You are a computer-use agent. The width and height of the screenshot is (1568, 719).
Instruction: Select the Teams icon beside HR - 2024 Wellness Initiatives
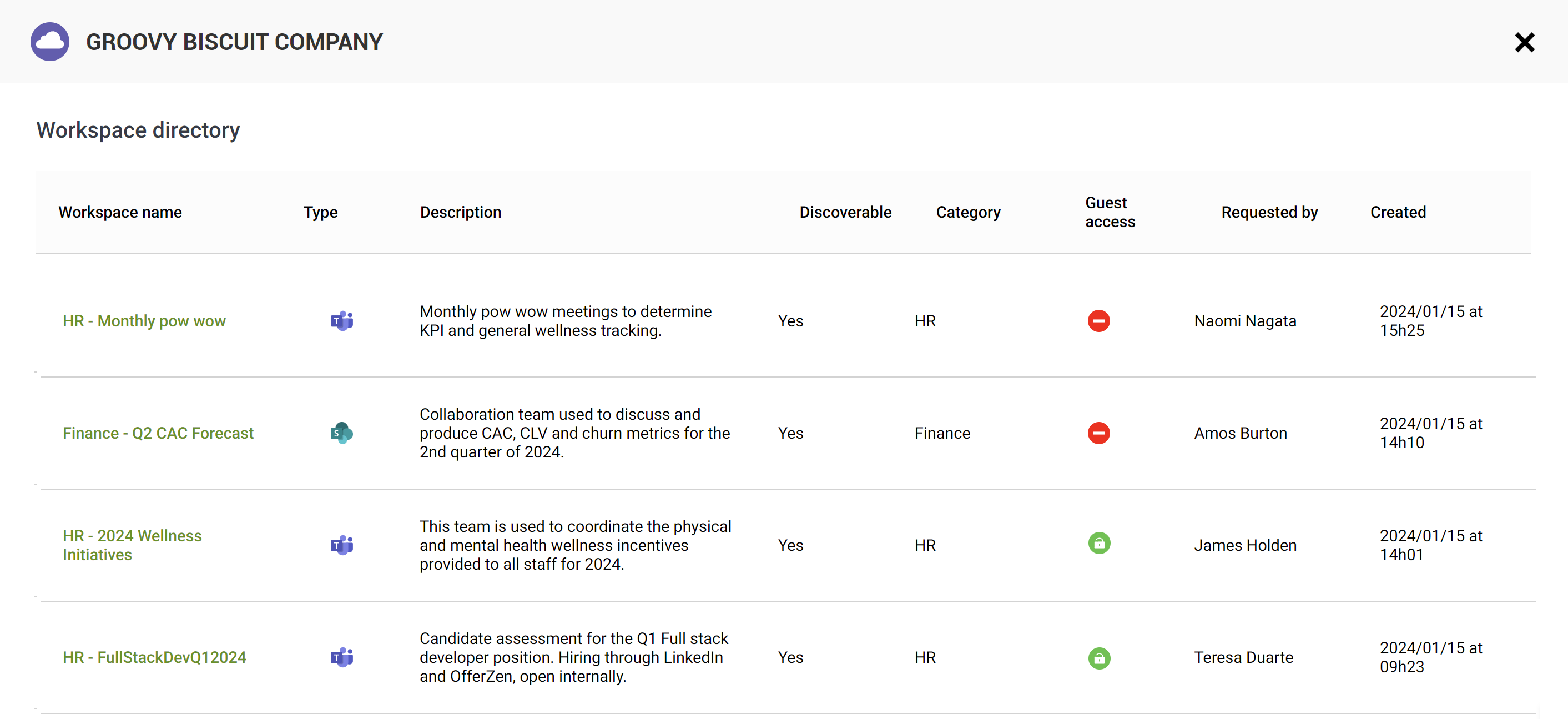[x=342, y=545]
